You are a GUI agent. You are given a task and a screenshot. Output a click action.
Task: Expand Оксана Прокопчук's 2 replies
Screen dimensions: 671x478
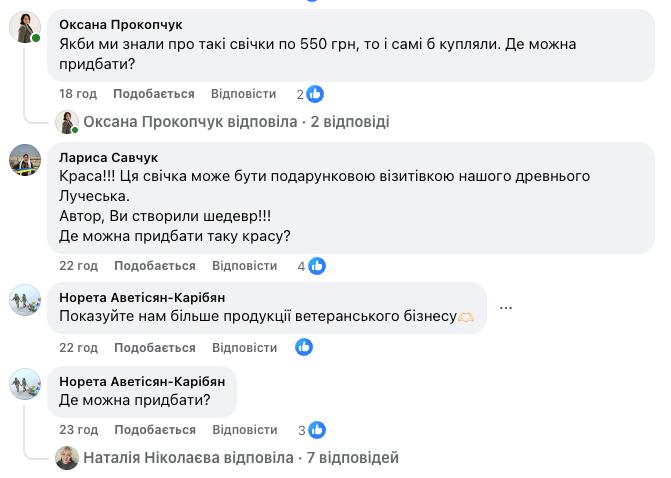236,122
